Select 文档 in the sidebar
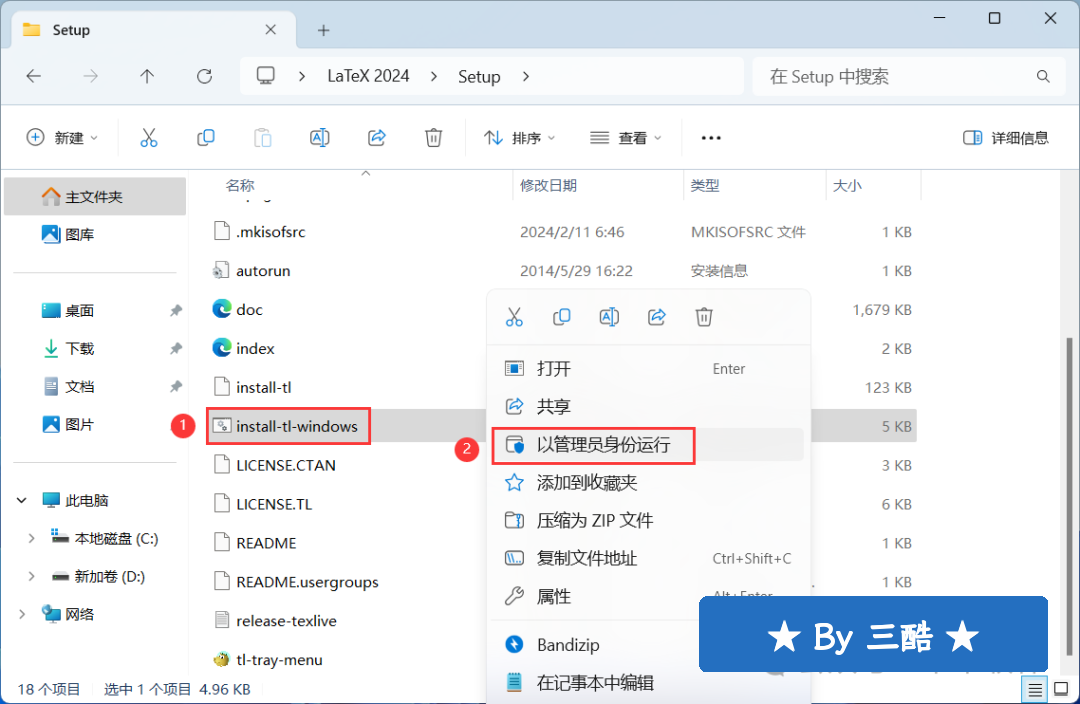Viewport: 1080px width, 704px height. (x=95, y=386)
